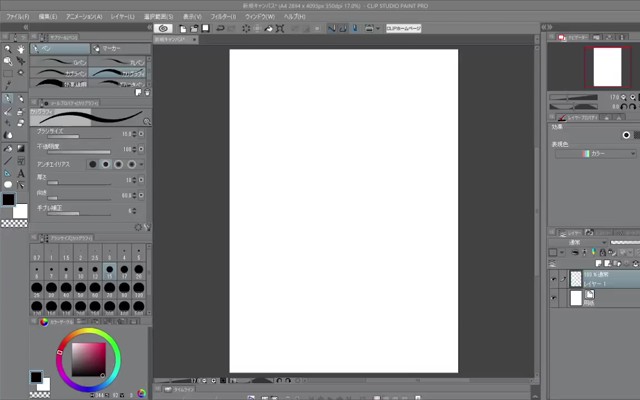The width and height of the screenshot is (640, 400).
Task: Open the CLIP homepage button
Action: [404, 28]
